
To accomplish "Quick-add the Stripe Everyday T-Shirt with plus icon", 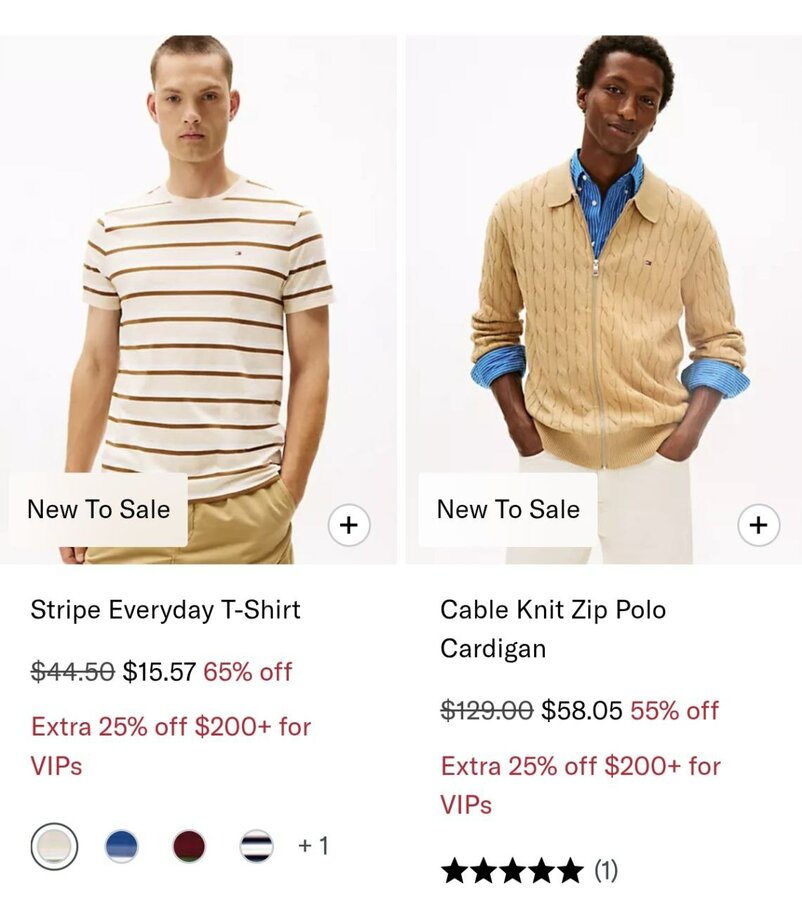I will point(348,525).
